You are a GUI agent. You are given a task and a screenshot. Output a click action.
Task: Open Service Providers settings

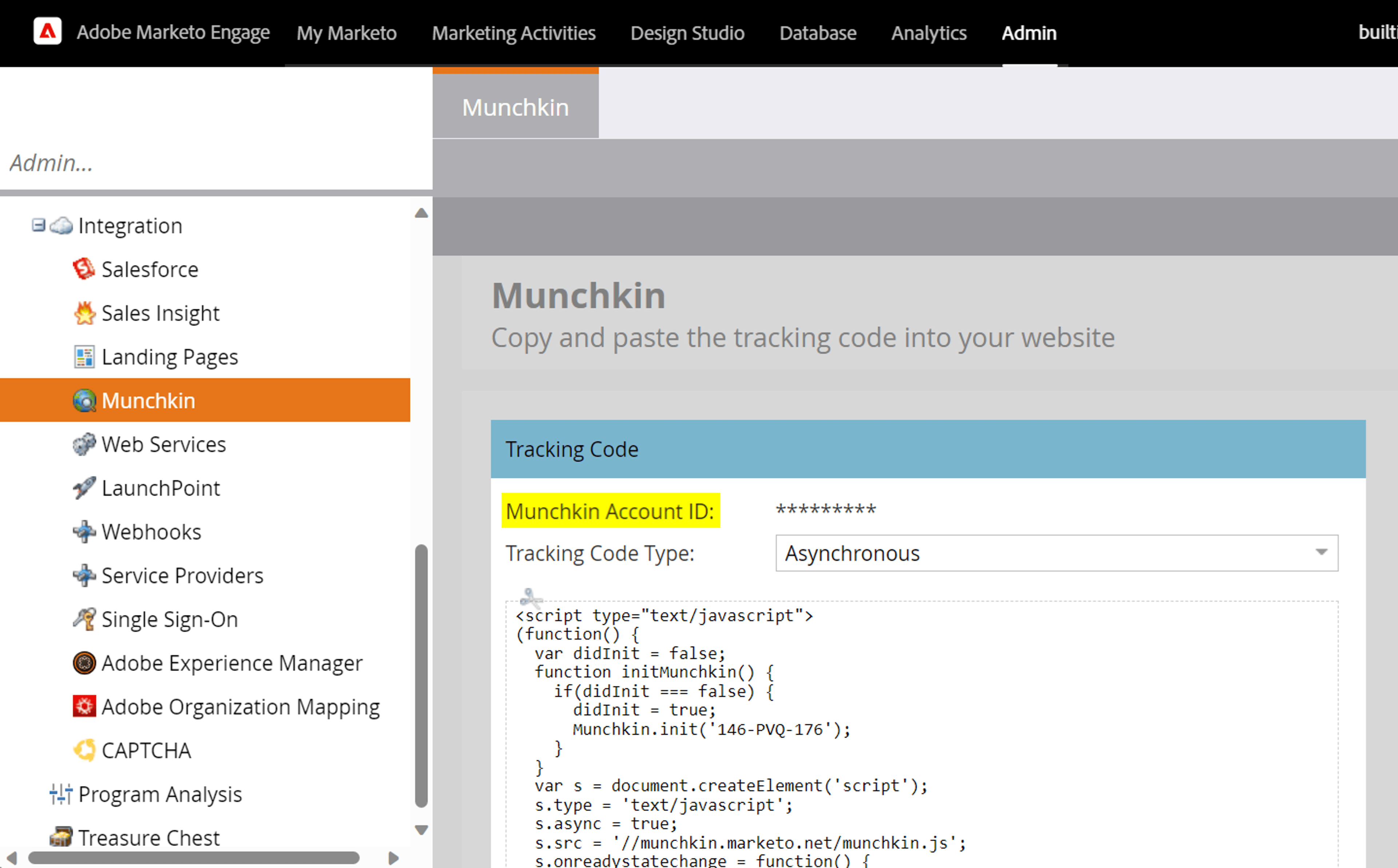[182, 575]
